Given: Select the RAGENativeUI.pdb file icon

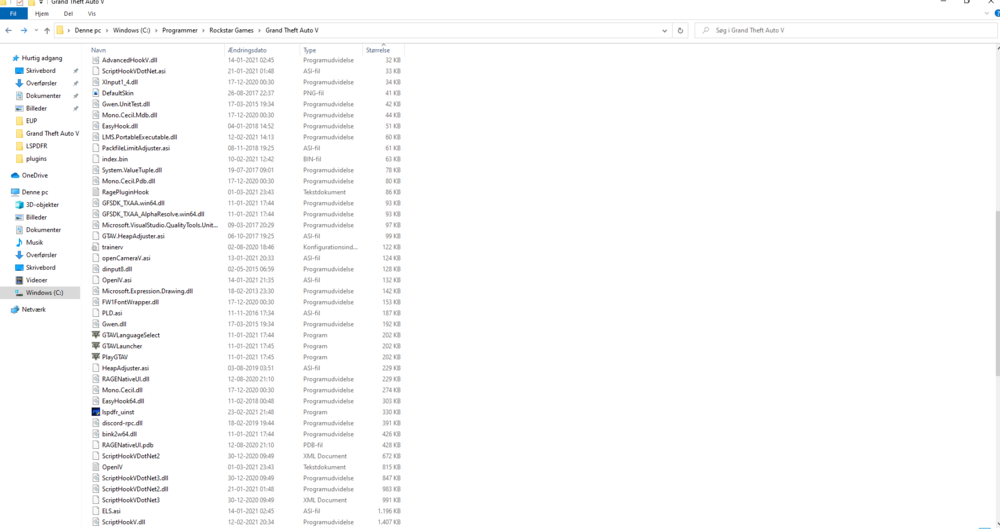Looking at the screenshot, I should click(96, 445).
